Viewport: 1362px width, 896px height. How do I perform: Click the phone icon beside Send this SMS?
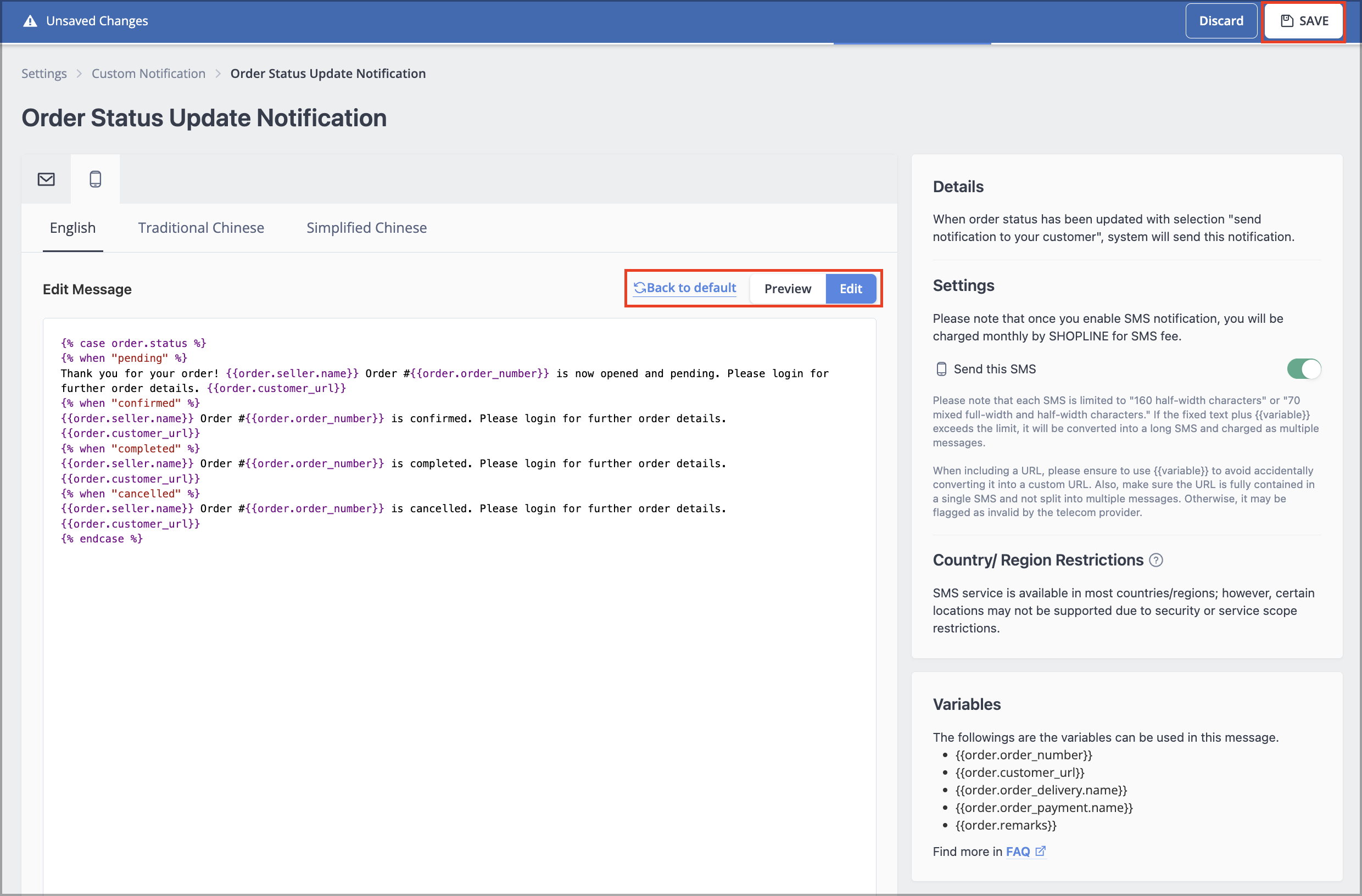coord(941,369)
